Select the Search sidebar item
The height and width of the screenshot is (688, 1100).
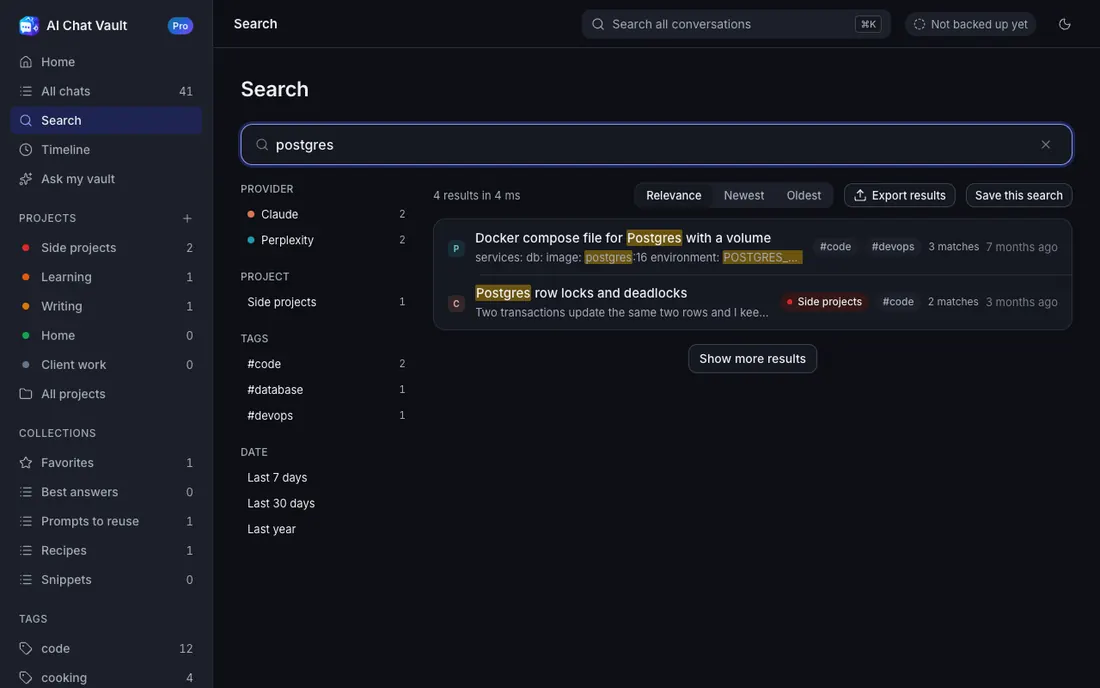[x=106, y=121]
